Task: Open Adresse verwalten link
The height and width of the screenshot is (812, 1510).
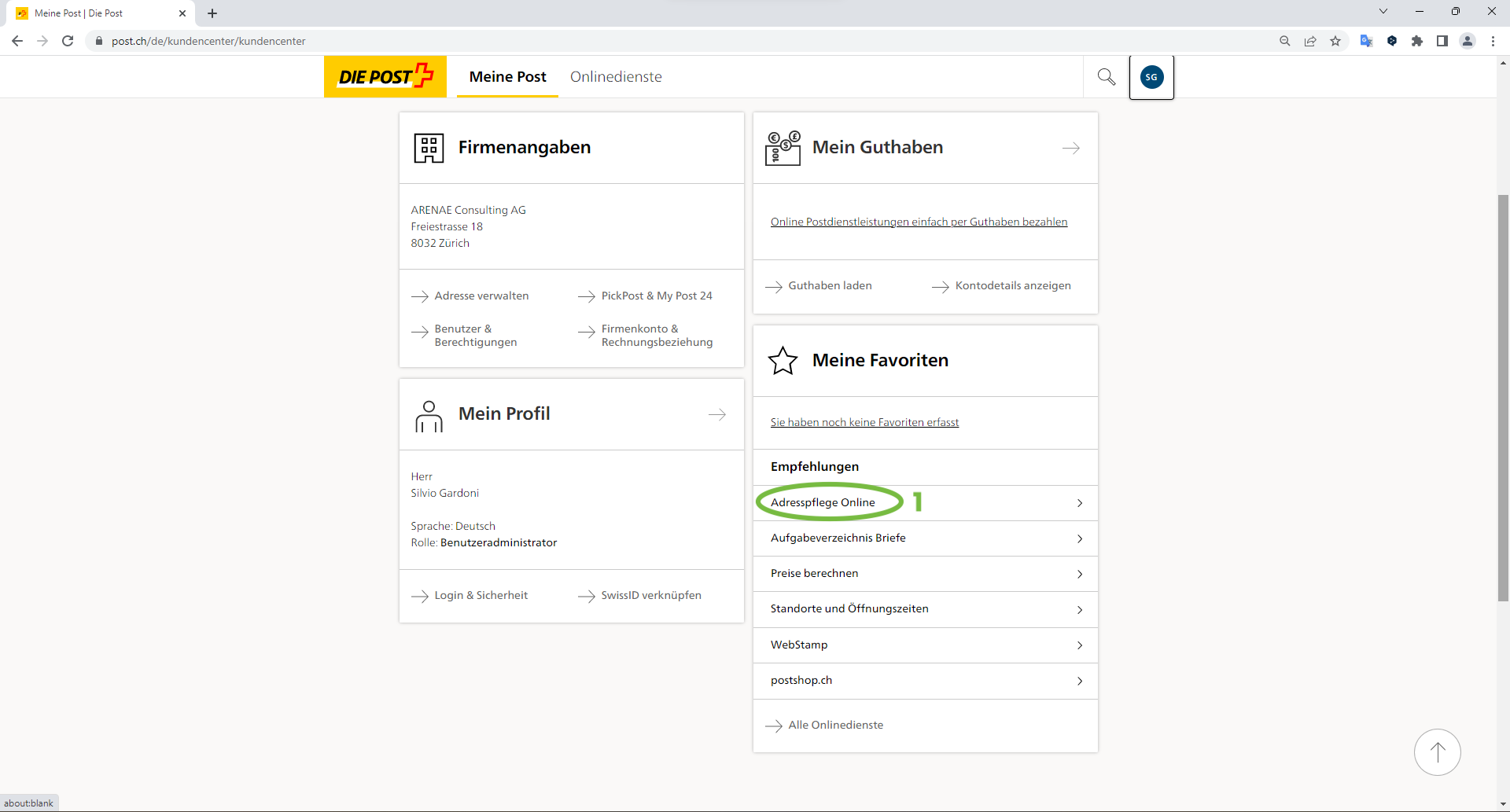Action: pyautogui.click(x=481, y=296)
